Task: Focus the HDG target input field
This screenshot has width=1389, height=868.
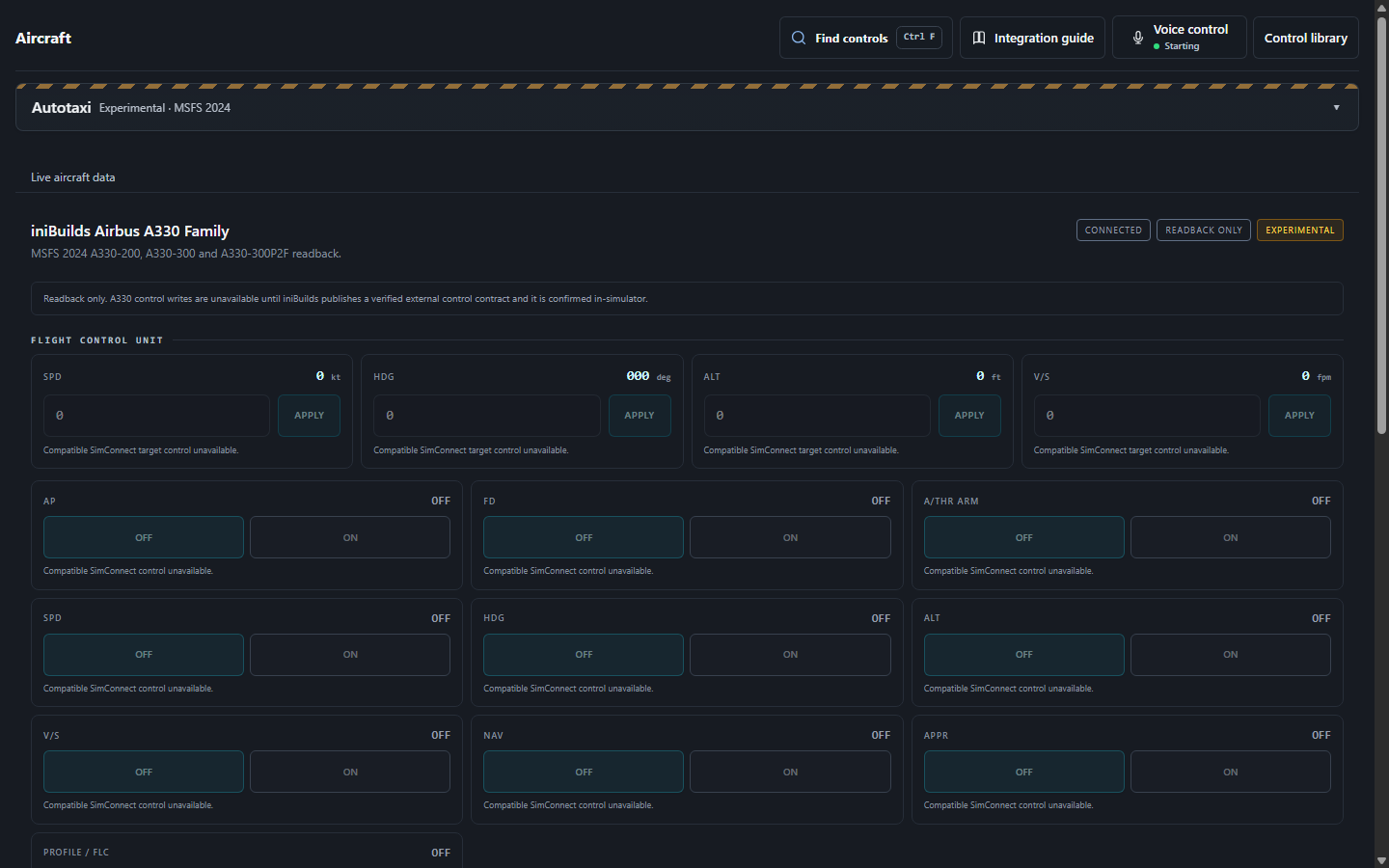Action: point(487,416)
